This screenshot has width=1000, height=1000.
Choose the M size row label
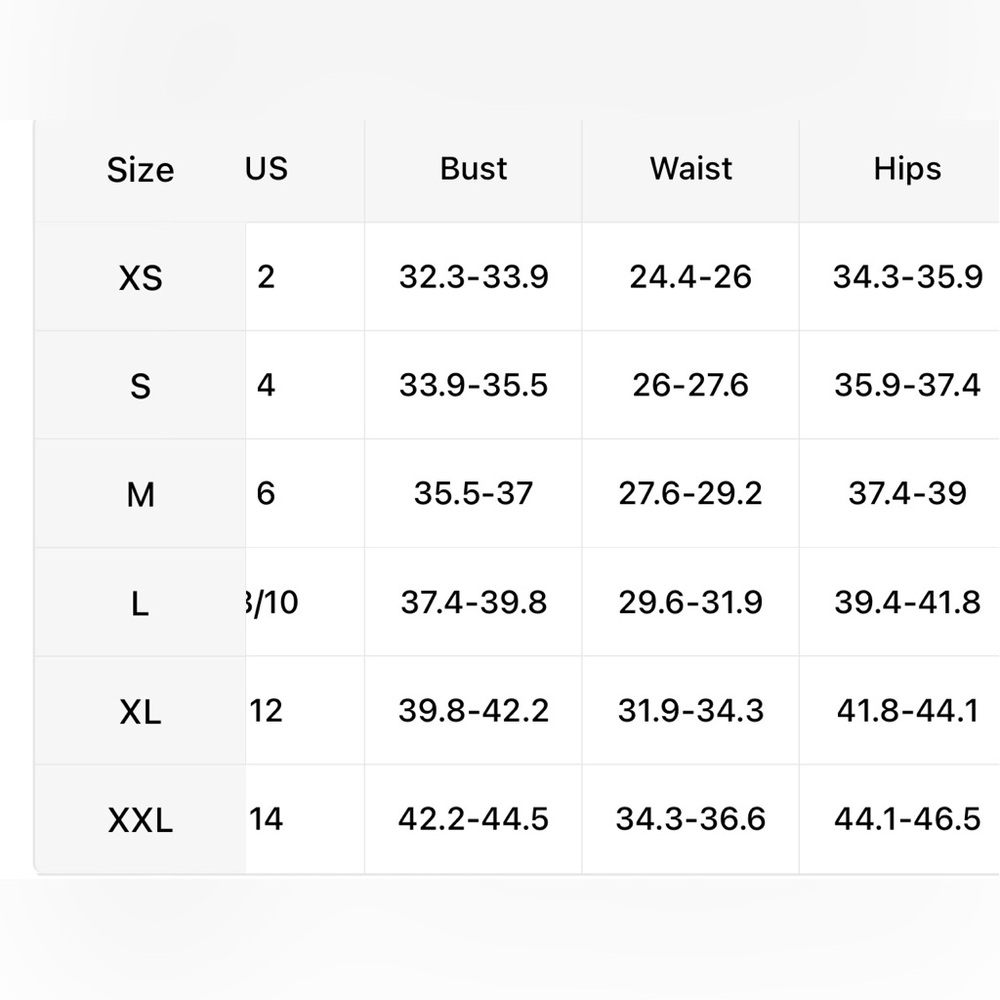point(140,495)
